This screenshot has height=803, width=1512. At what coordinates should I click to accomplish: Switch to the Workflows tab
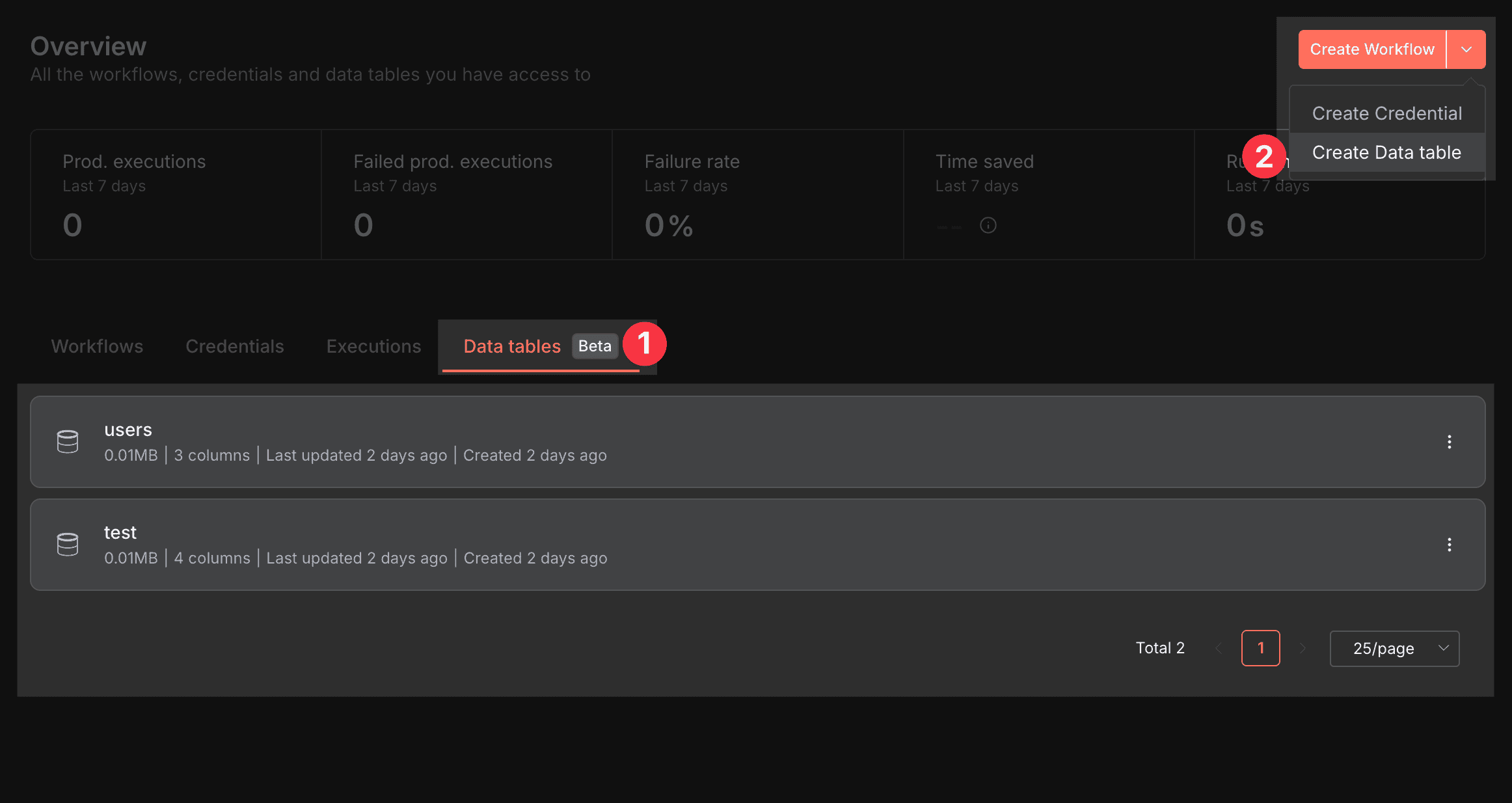click(97, 346)
